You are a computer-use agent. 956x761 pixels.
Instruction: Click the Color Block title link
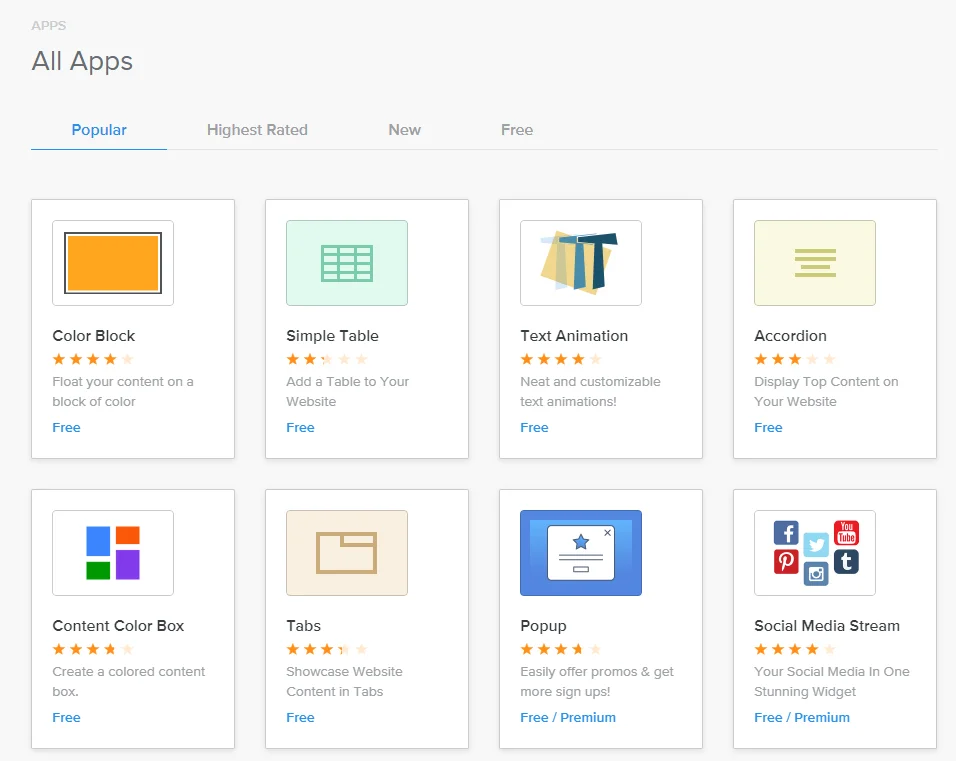pyautogui.click(x=94, y=336)
